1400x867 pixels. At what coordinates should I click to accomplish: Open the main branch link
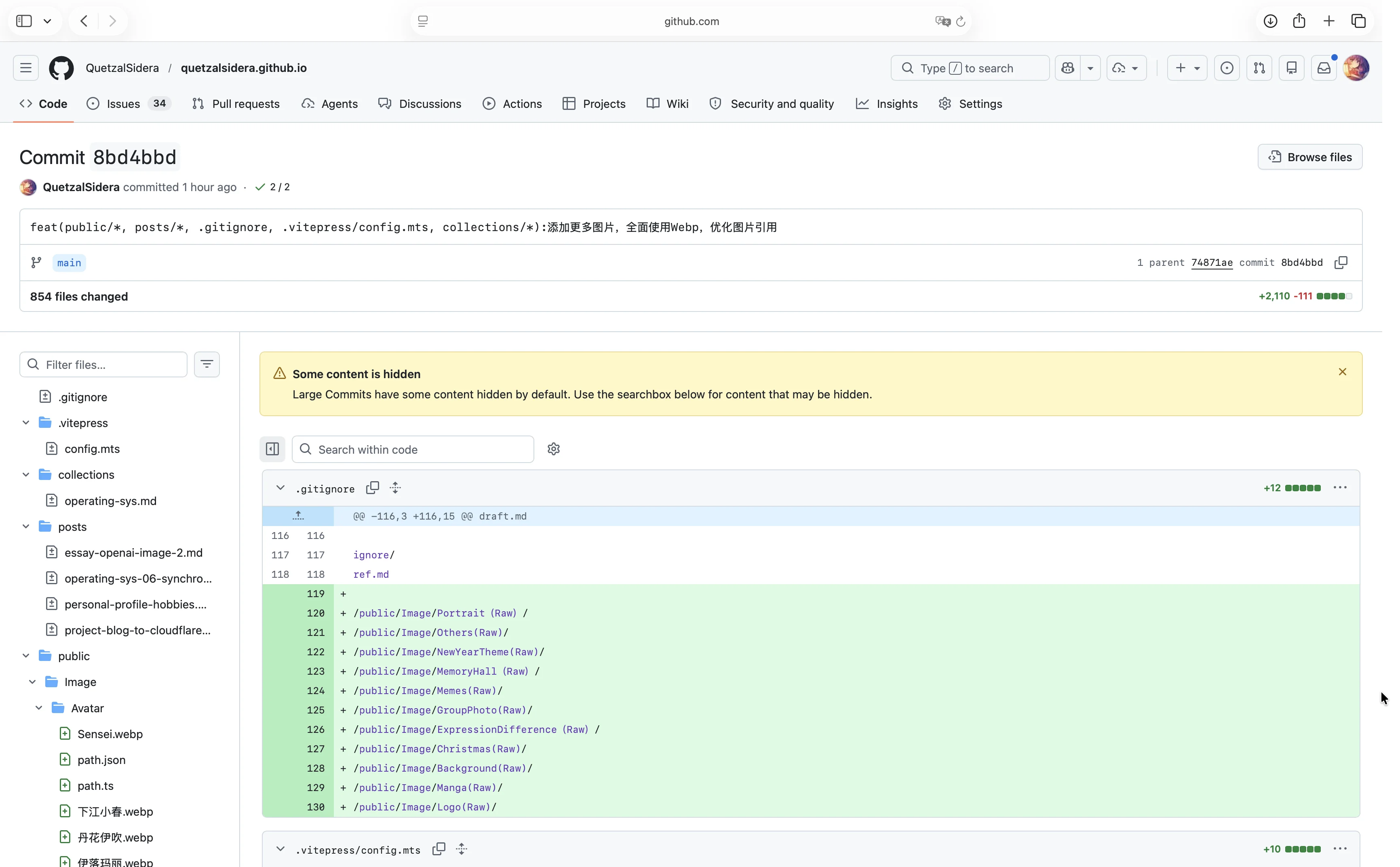tap(69, 263)
